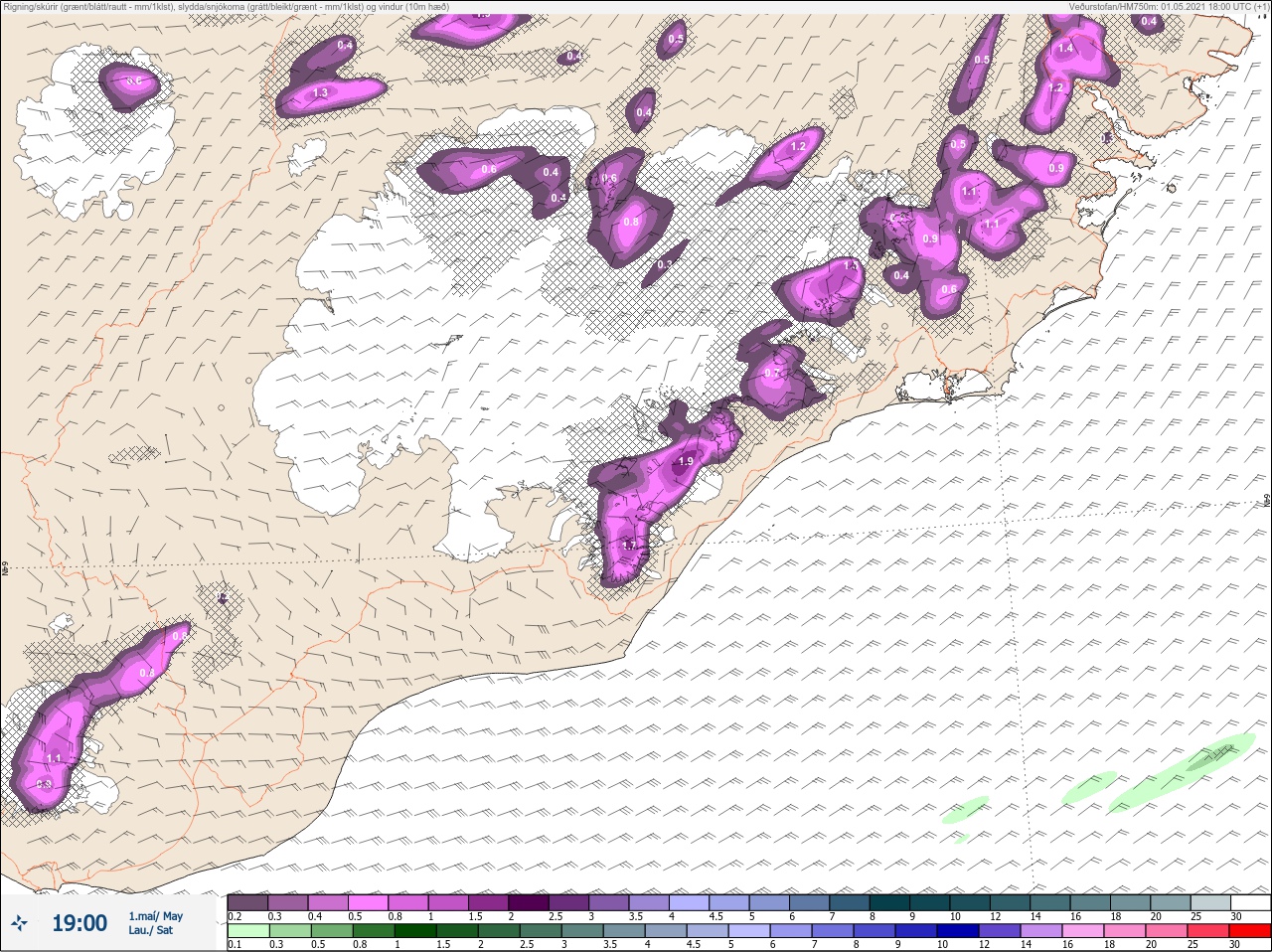Click the 19:00 forecast time display

click(x=79, y=923)
